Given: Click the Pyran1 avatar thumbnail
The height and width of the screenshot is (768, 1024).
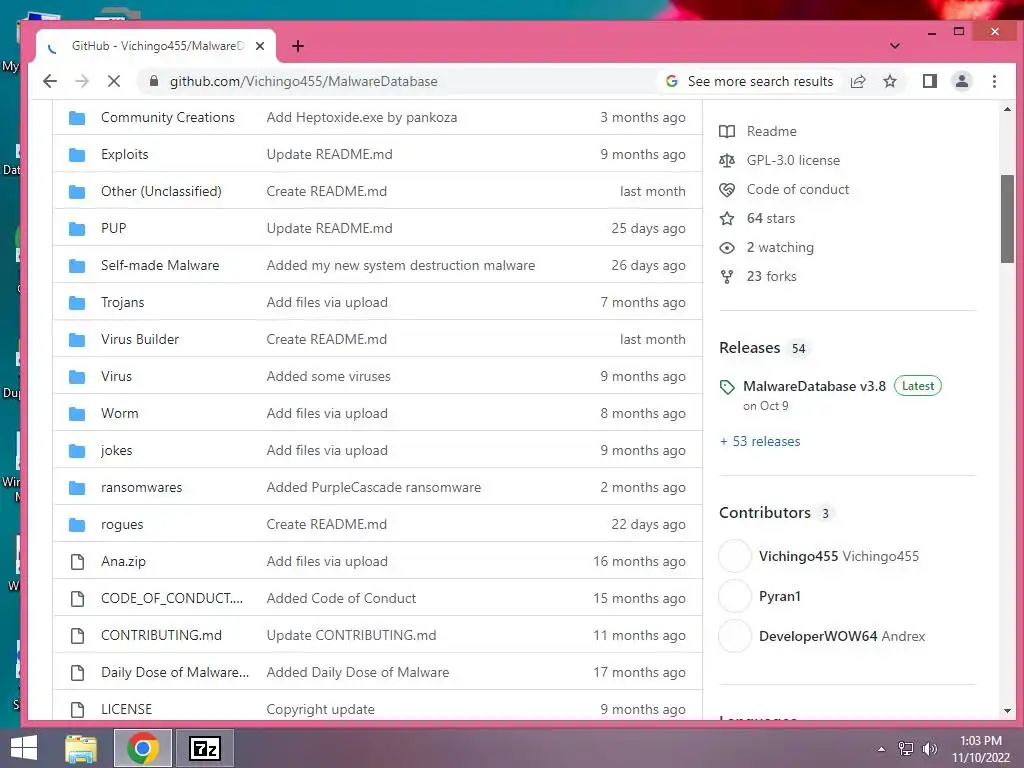Looking at the screenshot, I should pos(735,596).
